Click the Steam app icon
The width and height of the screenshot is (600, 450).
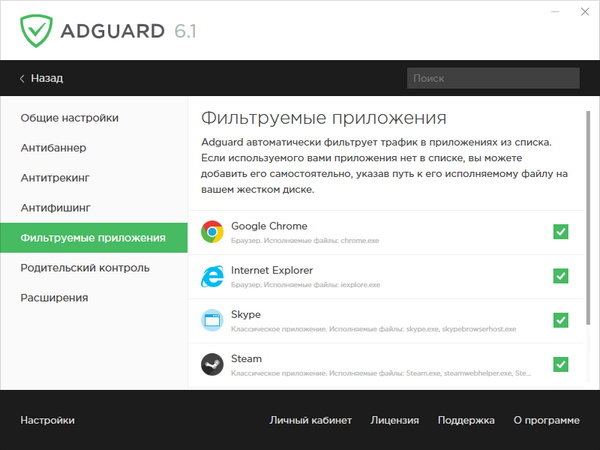coord(211,364)
